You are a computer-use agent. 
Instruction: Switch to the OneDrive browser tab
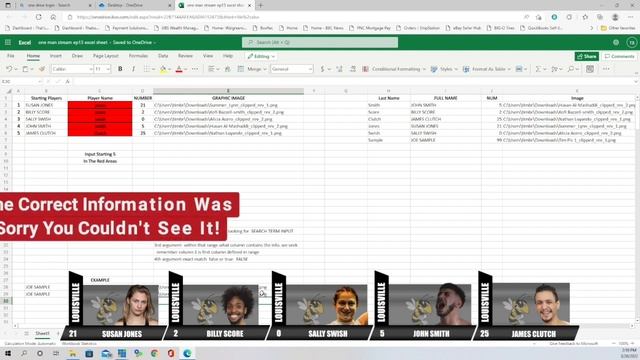[x=134, y=5]
